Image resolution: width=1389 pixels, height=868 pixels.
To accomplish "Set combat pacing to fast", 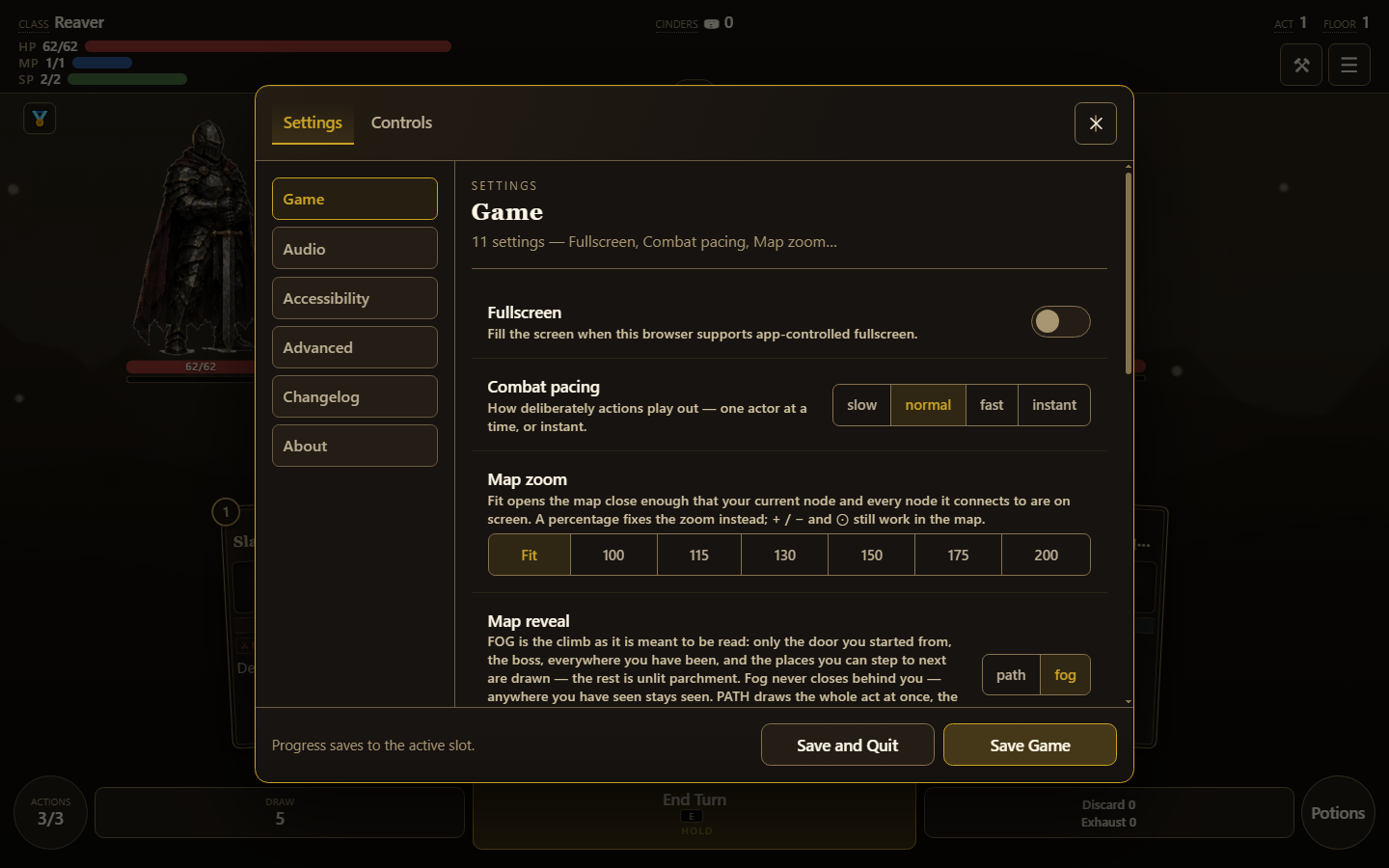I will 992,405.
